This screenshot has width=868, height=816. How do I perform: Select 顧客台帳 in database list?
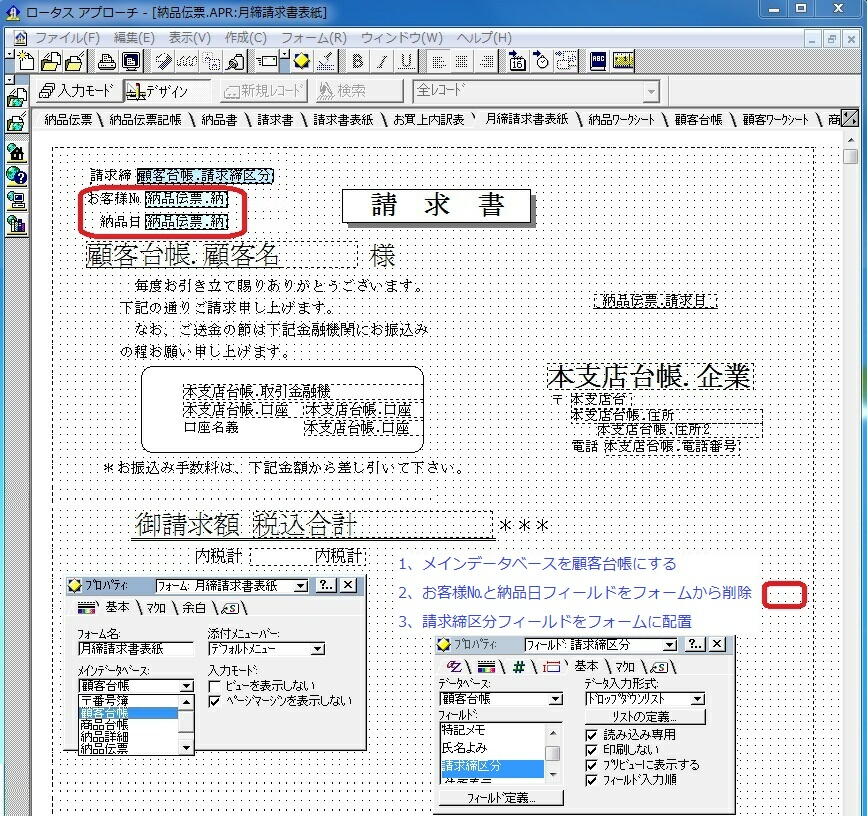[x=128, y=713]
